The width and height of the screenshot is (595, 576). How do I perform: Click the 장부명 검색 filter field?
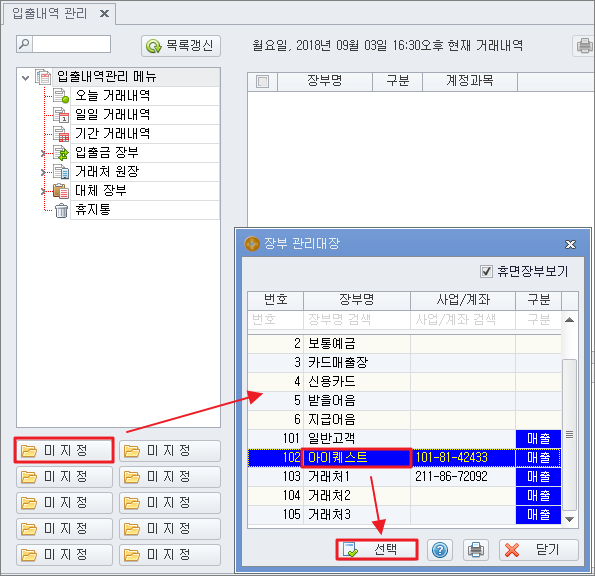[x=357, y=319]
